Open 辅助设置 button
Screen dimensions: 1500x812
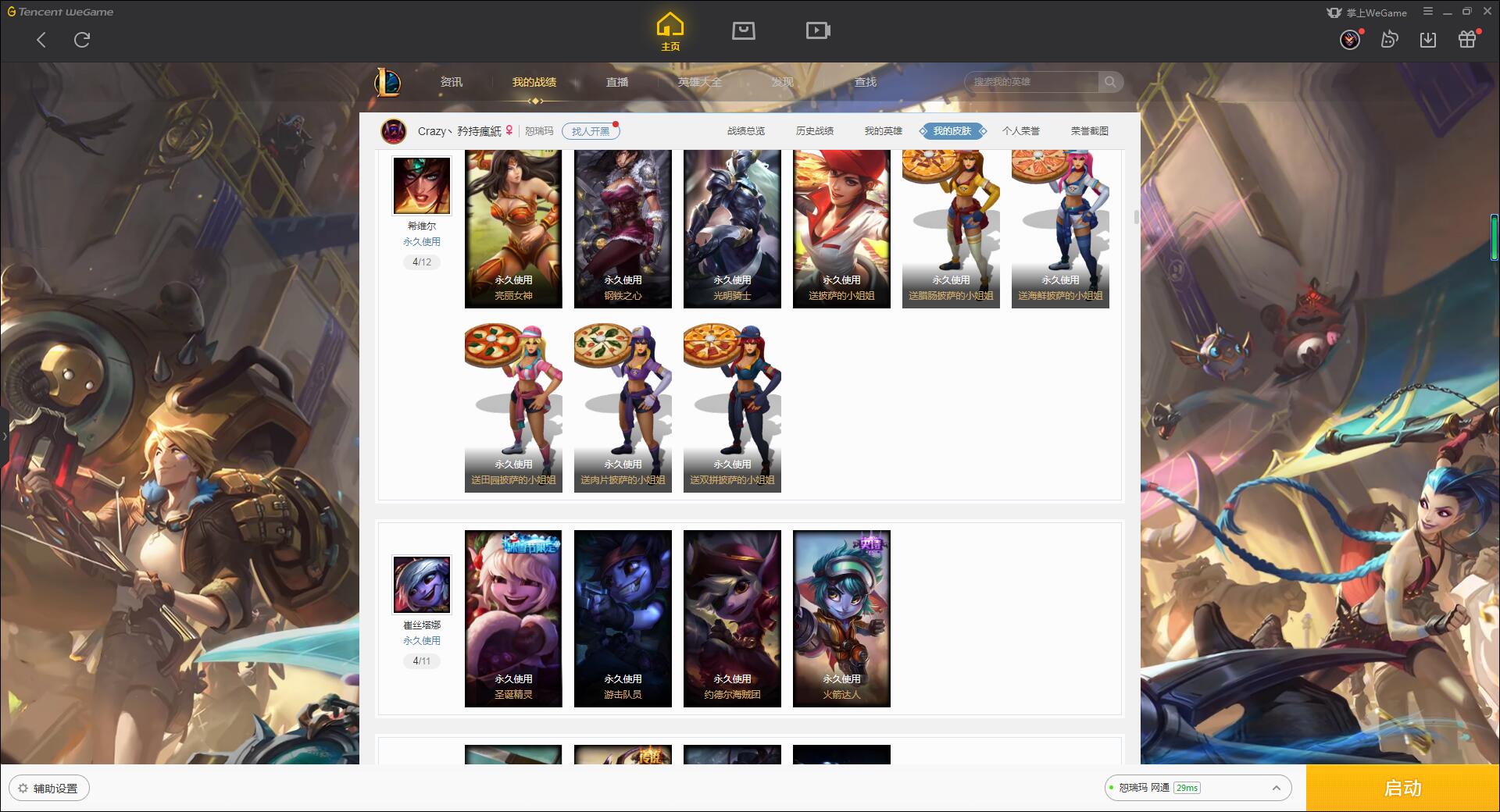[49, 789]
